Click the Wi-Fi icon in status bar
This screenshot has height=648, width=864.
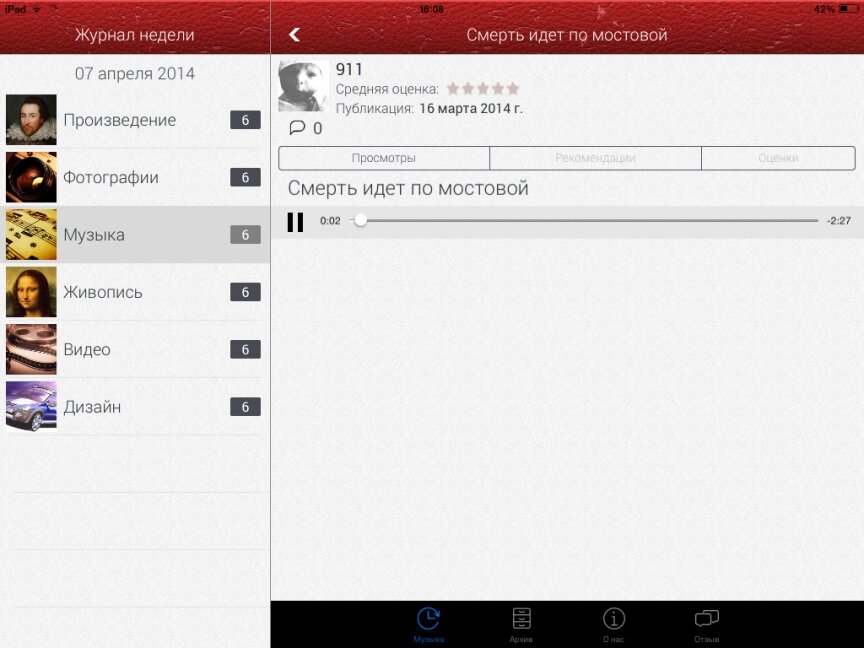pos(37,9)
